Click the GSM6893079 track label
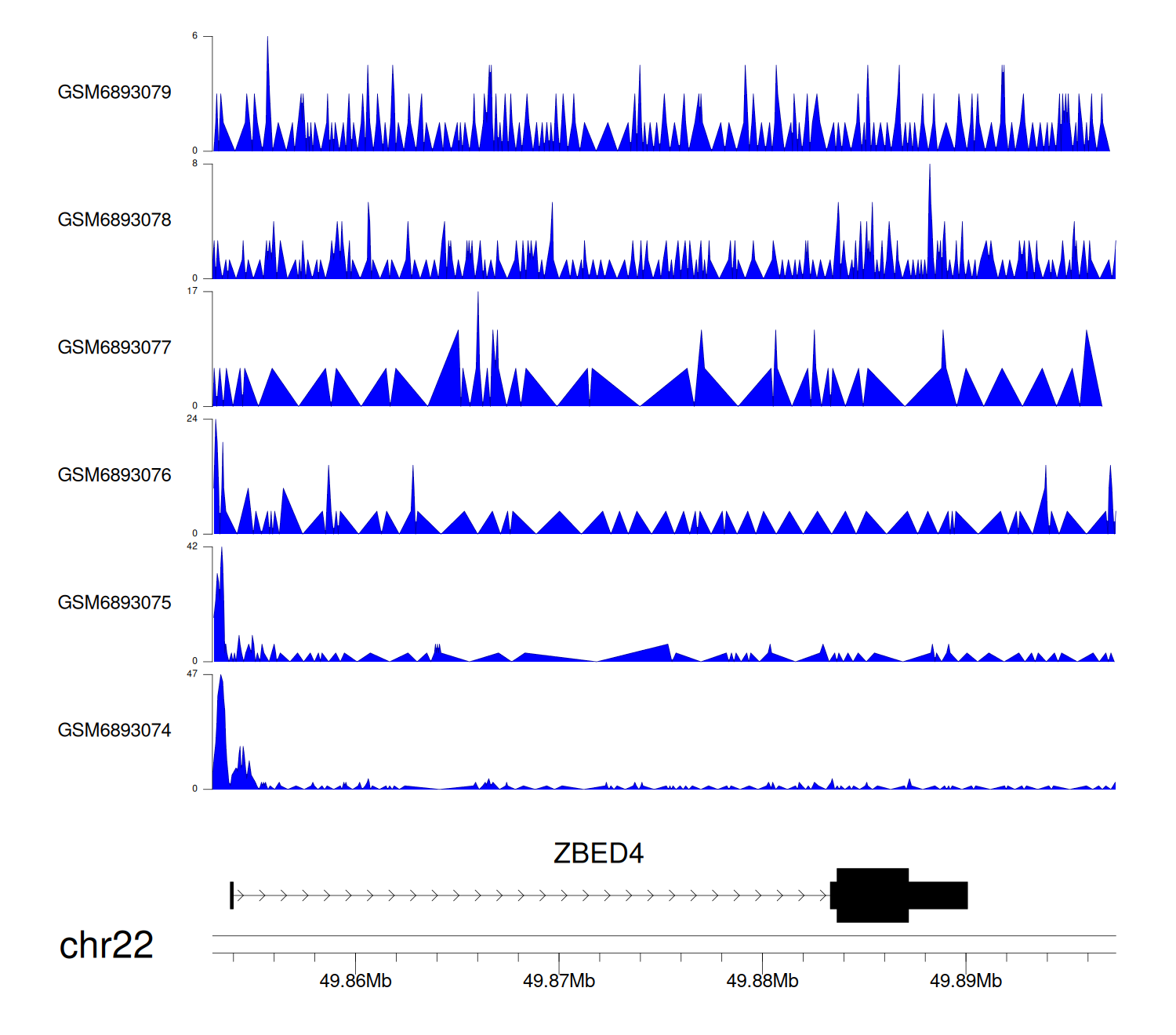Viewport: 1176px width, 1035px height. [x=114, y=93]
